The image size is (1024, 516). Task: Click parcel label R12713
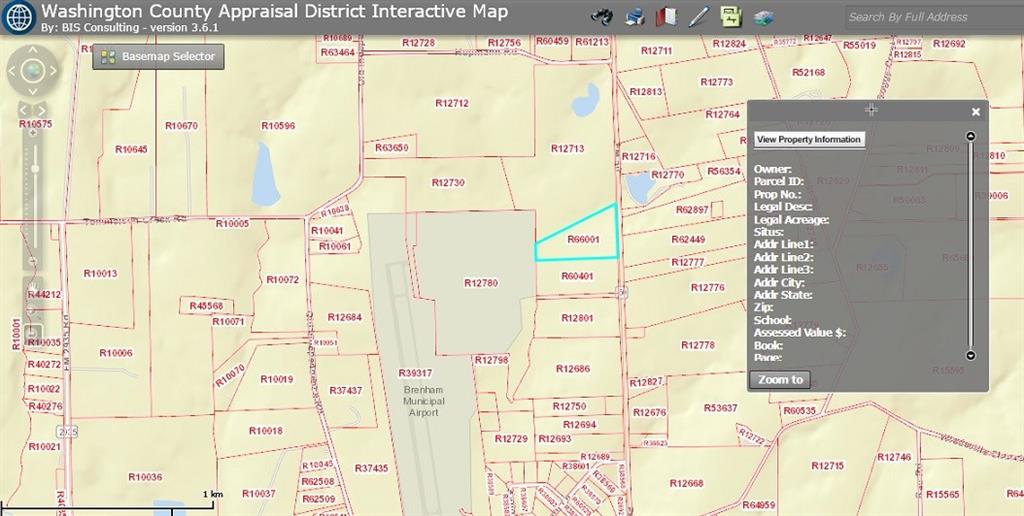tap(567, 148)
